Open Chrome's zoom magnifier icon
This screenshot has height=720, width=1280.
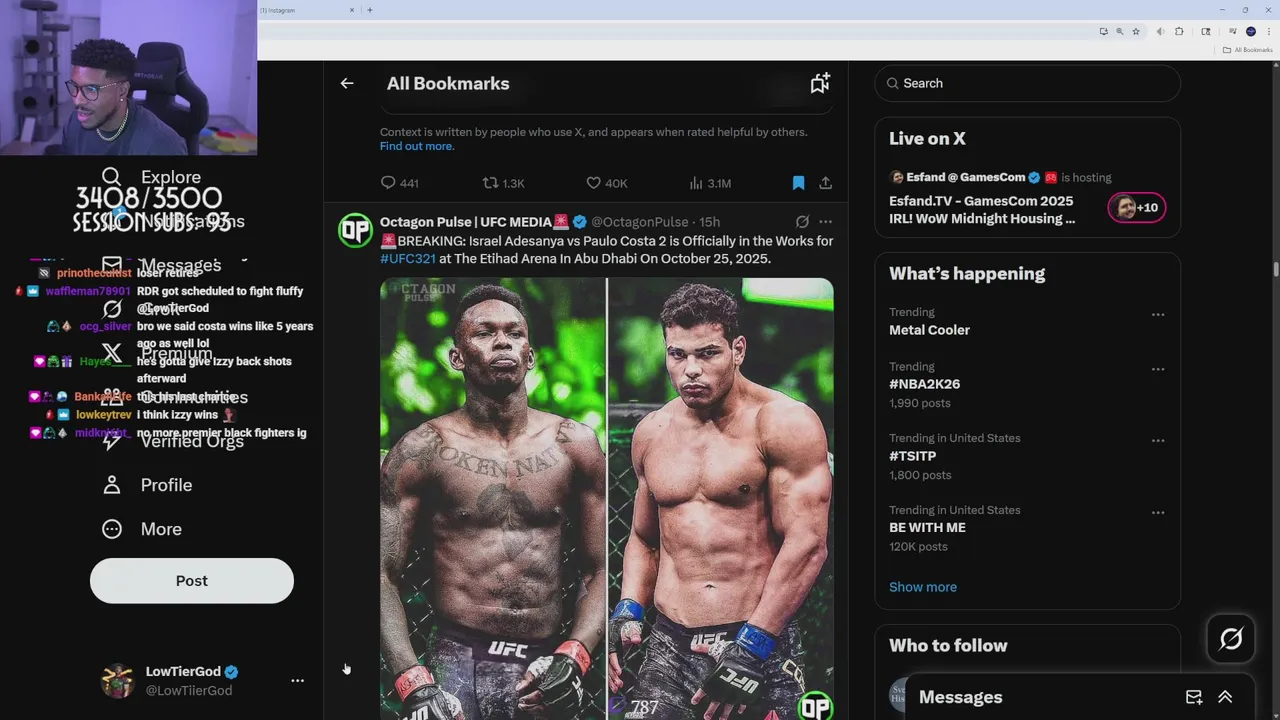[1119, 32]
